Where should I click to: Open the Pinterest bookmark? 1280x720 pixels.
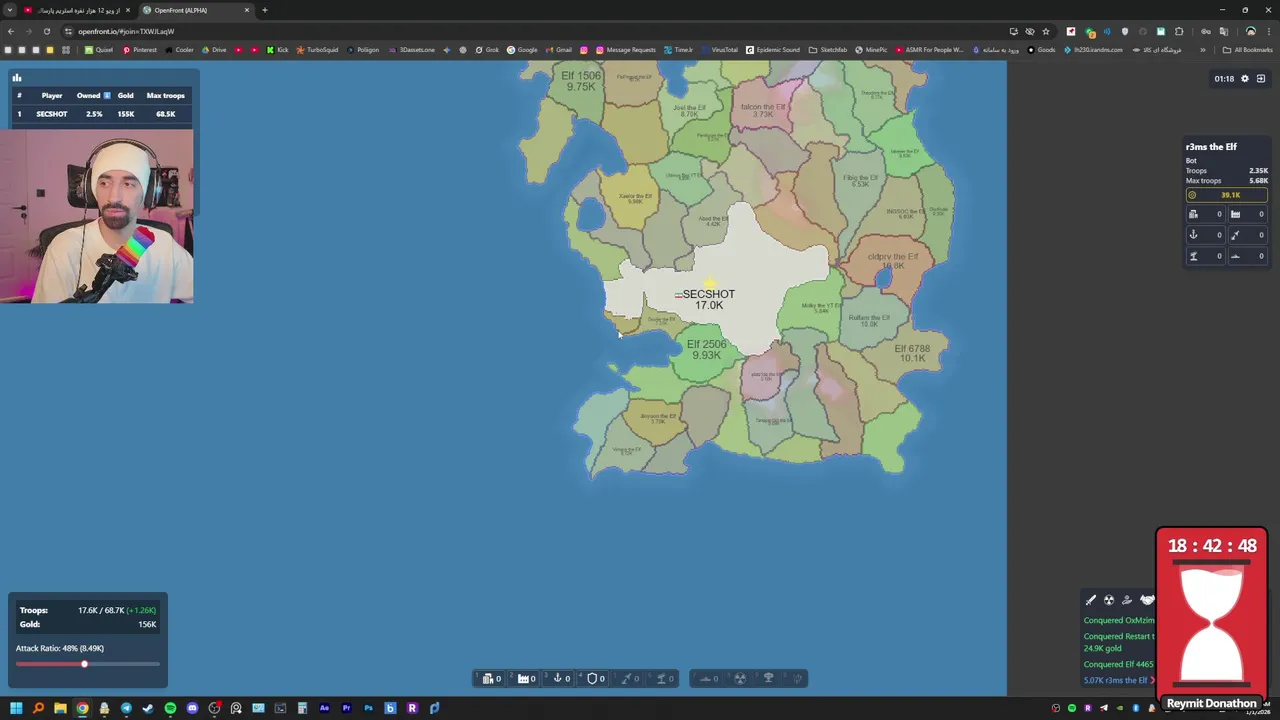[x=140, y=50]
